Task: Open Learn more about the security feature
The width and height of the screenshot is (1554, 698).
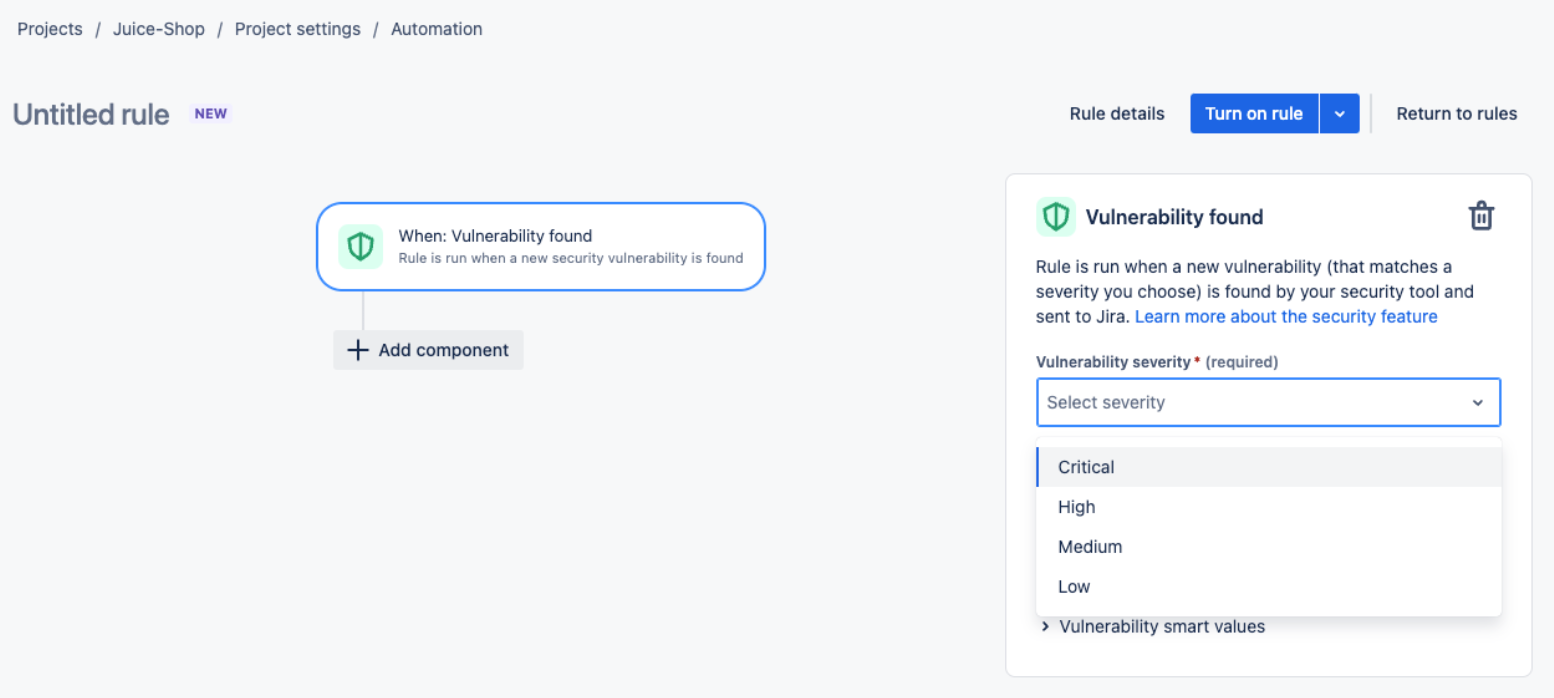Action: tap(1286, 317)
